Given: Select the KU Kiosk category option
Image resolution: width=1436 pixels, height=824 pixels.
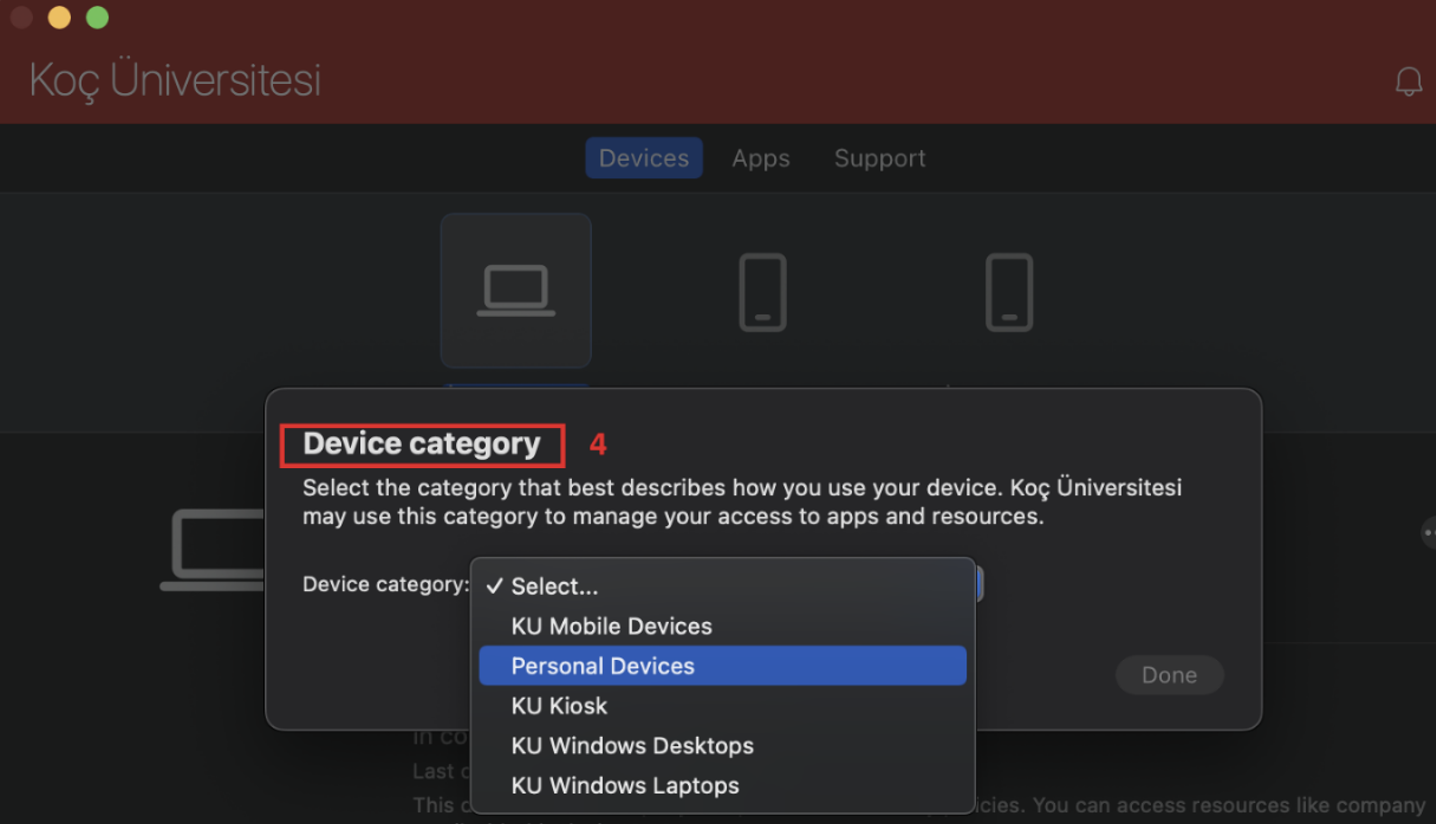Looking at the screenshot, I should tap(559, 705).
